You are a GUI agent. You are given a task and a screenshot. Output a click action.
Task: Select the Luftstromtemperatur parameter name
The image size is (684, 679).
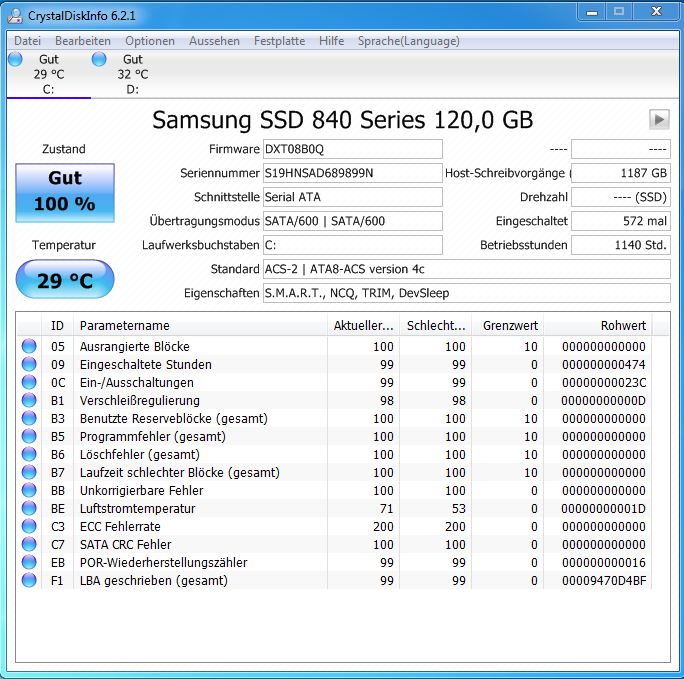pyautogui.click(x=137, y=508)
